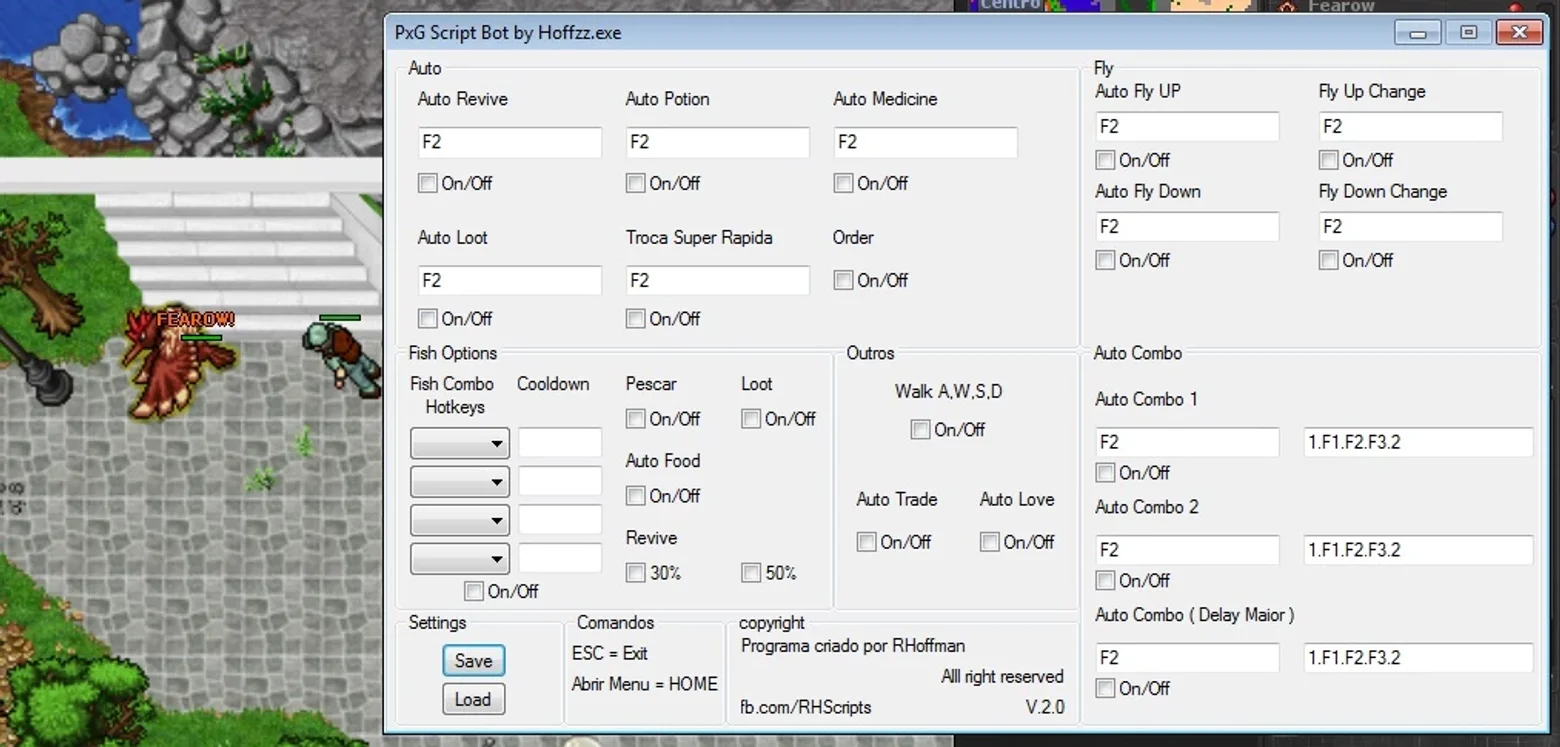The width and height of the screenshot is (1560, 747).
Task: Edit the Delay Maior combo sequence field
Action: point(1418,658)
